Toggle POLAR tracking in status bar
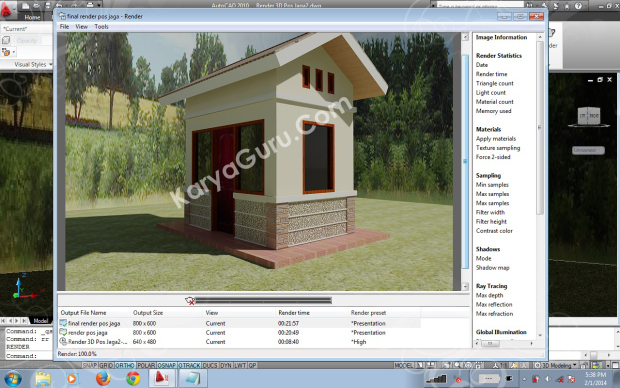 point(146,365)
